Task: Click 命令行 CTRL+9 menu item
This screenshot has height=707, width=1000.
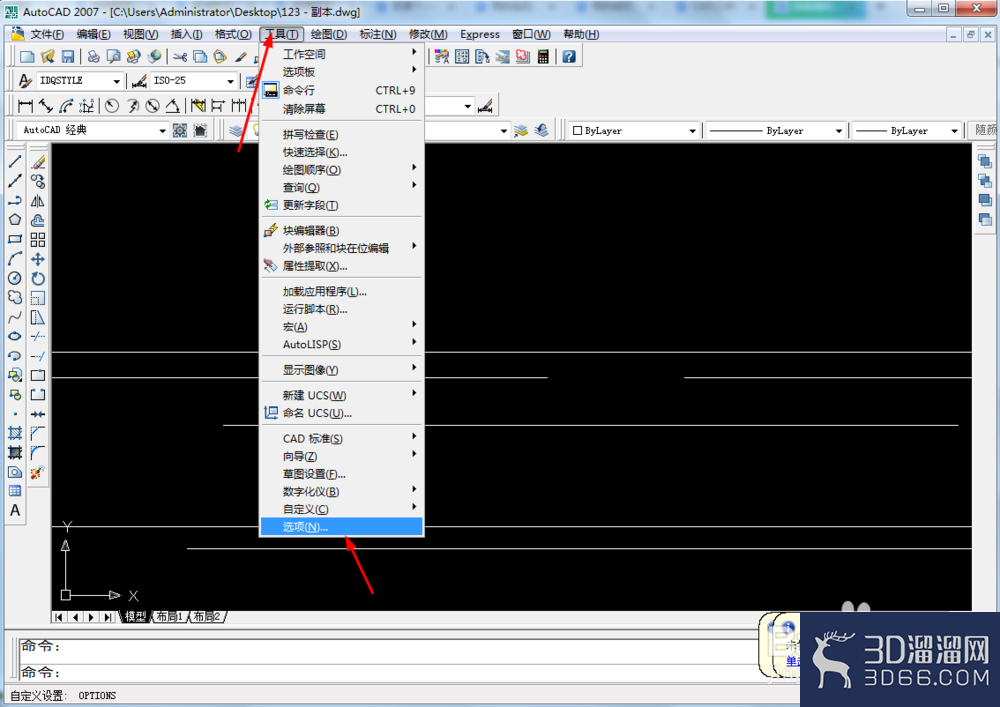Action: [341, 90]
